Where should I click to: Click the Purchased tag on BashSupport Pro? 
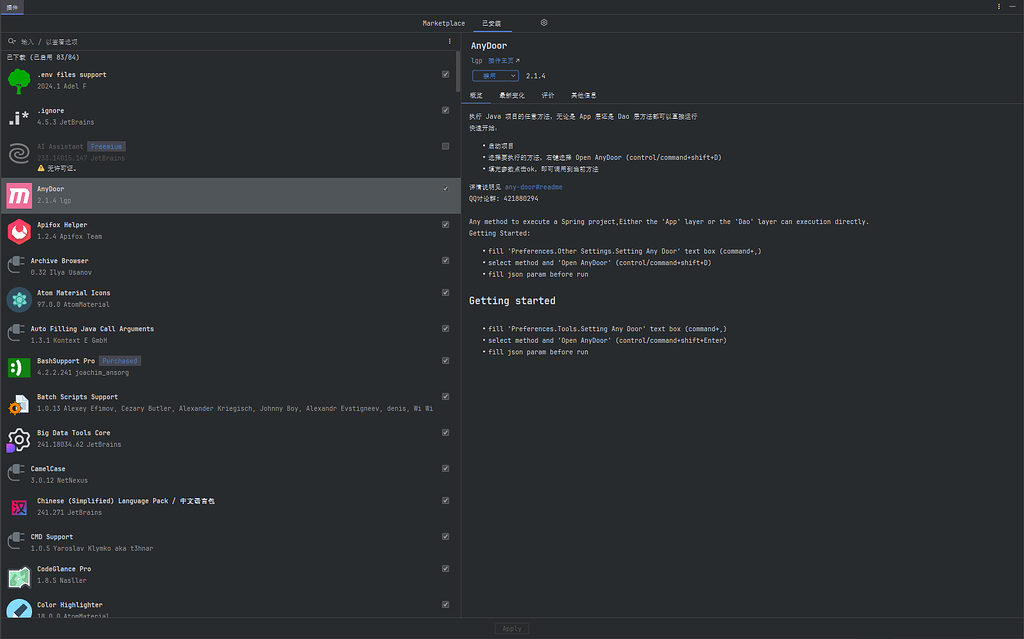point(120,361)
